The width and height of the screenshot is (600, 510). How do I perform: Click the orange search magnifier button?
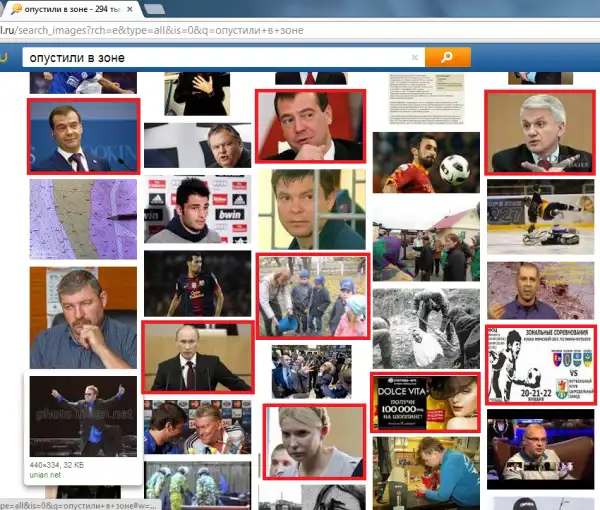point(447,57)
